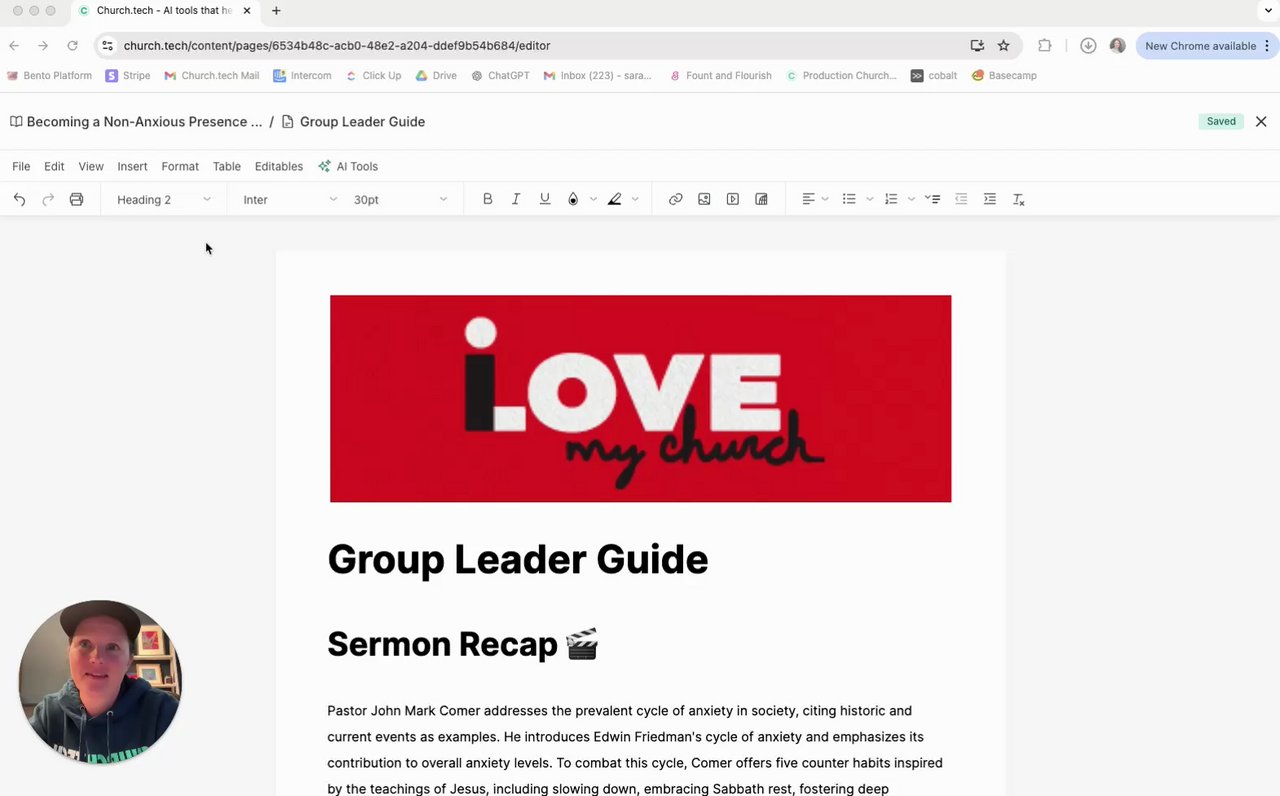Bookmark this page with star icon
The image size is (1280, 796).
(1003, 45)
